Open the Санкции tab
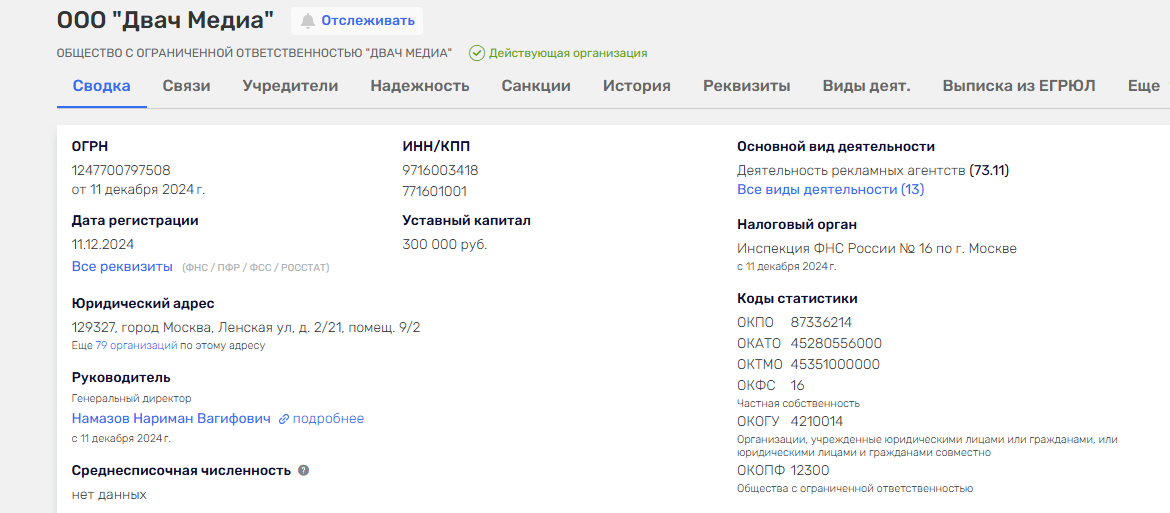This screenshot has height=513, width=1170. tap(536, 86)
